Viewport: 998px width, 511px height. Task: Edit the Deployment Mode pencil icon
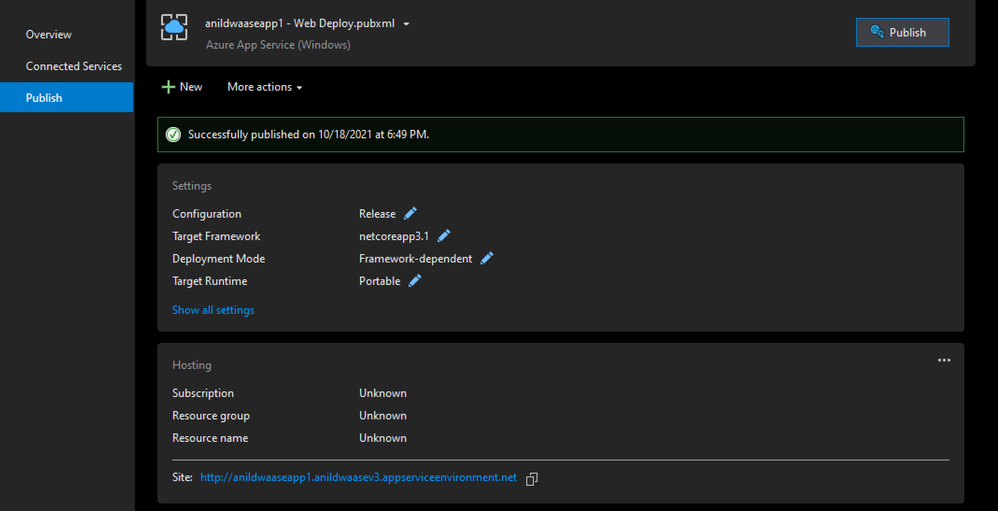pos(487,258)
